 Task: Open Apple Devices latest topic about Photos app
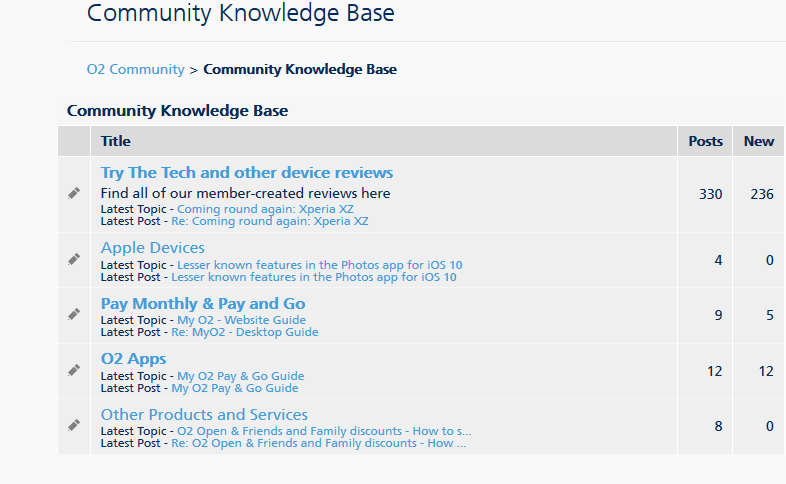(x=319, y=265)
